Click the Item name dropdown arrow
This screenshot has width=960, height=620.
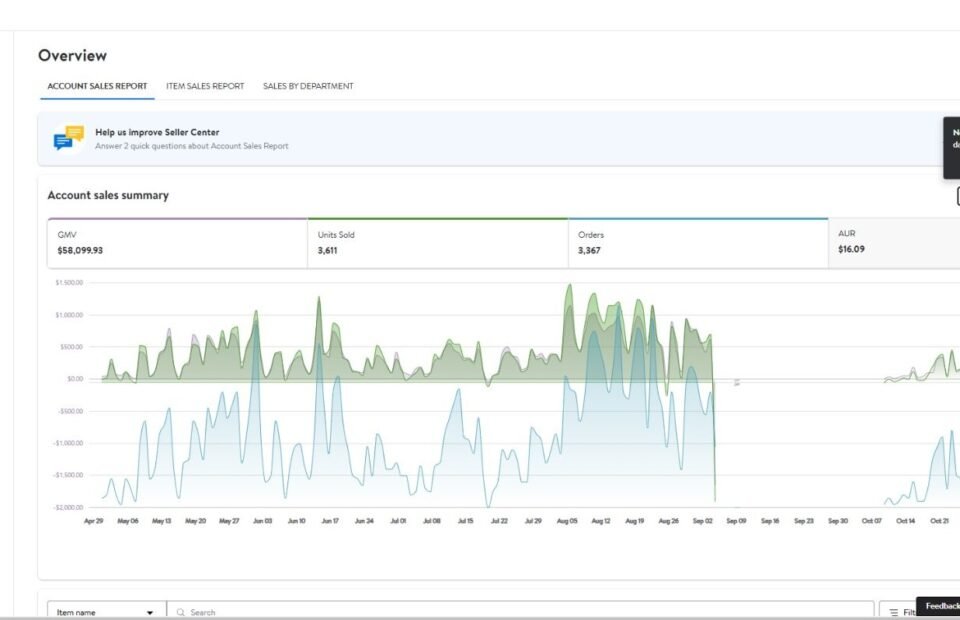pos(150,613)
